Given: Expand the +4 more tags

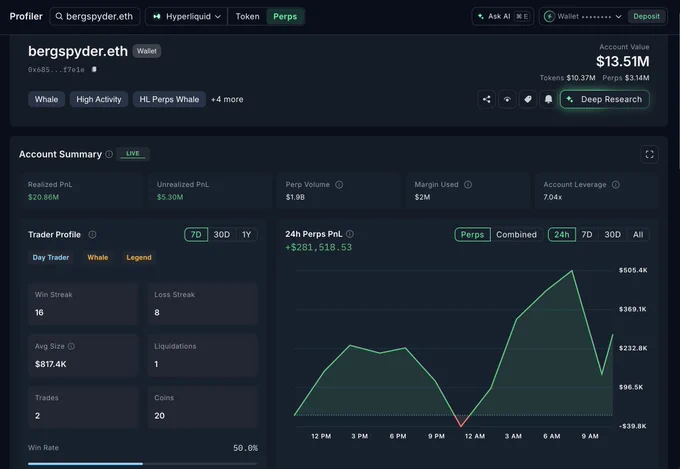Looking at the screenshot, I should [227, 99].
